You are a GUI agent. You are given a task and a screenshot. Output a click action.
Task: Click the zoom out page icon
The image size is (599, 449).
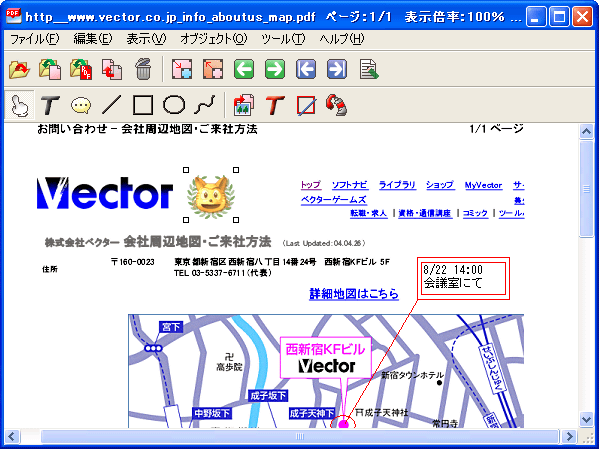[x=213, y=69]
